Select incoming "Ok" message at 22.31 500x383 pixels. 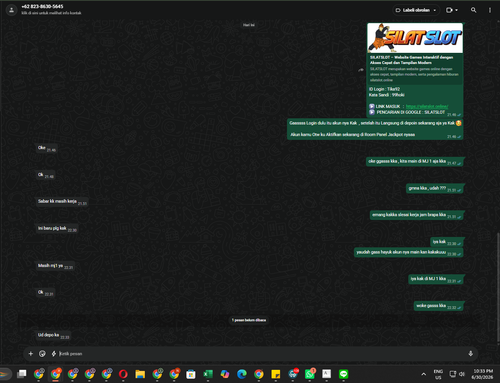coord(45,293)
